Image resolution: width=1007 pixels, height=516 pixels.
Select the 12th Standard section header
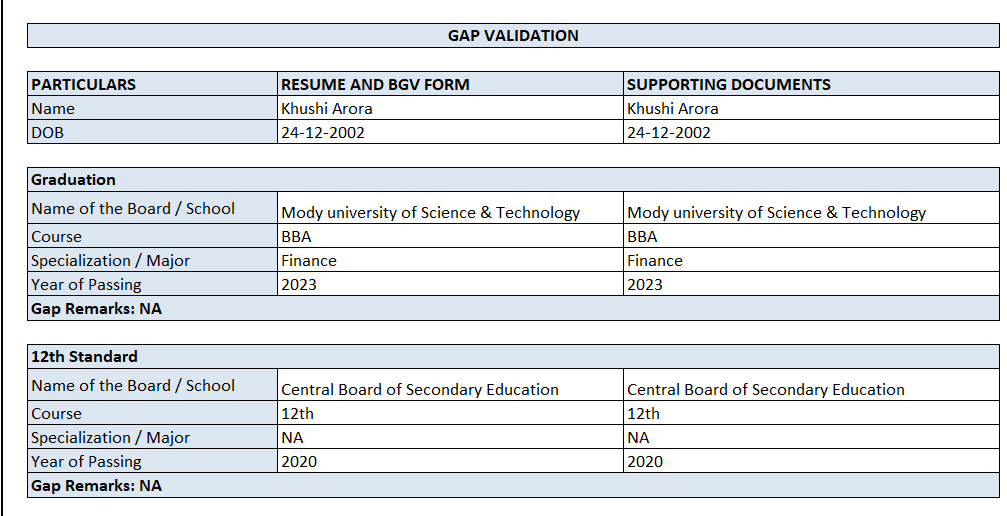pos(512,357)
